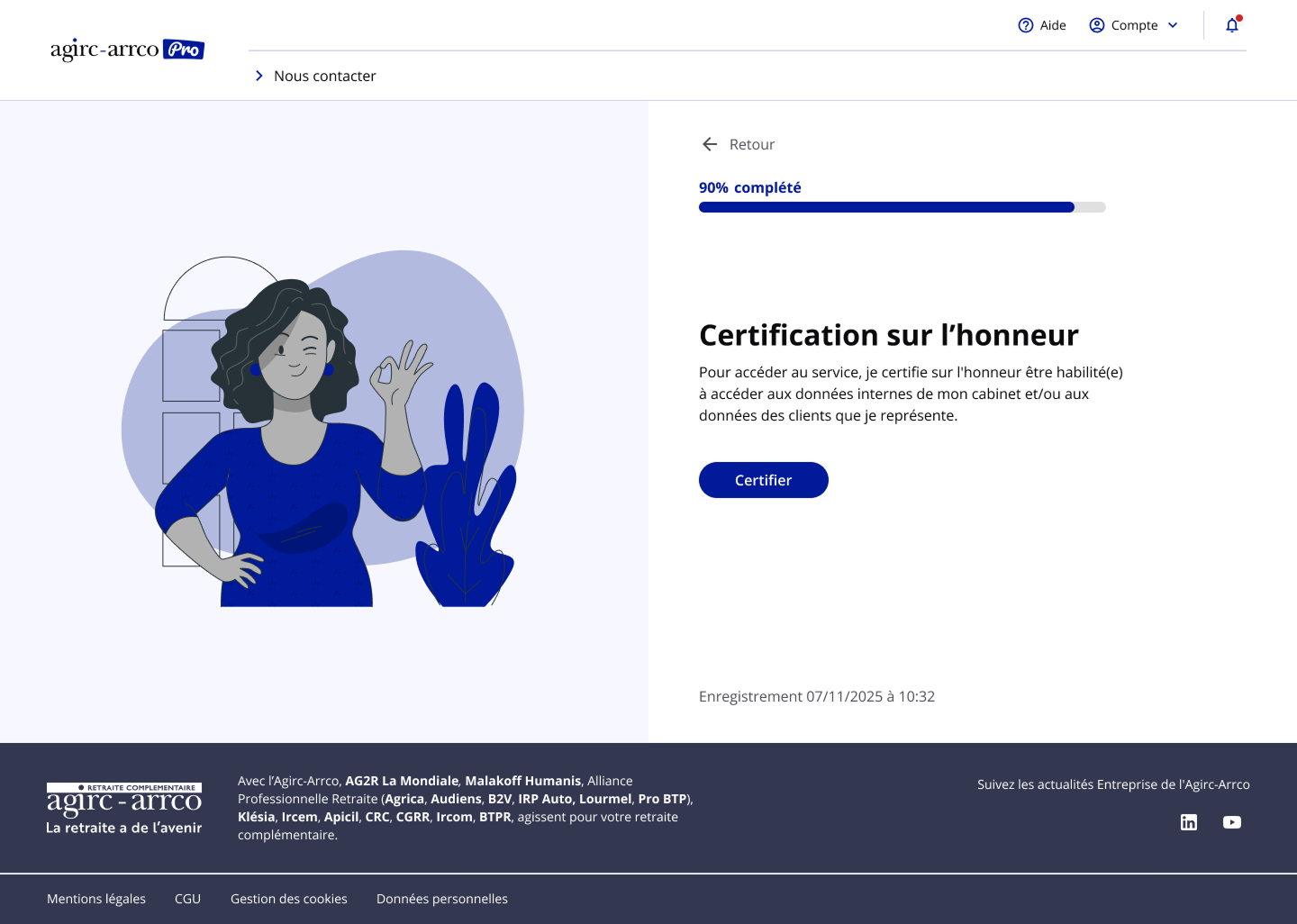The image size is (1297, 924).
Task: Open the CGU footer link
Action: pos(187,899)
